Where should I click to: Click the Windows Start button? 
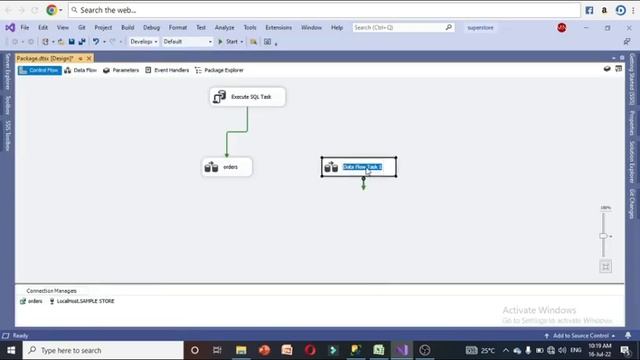[x=11, y=350]
